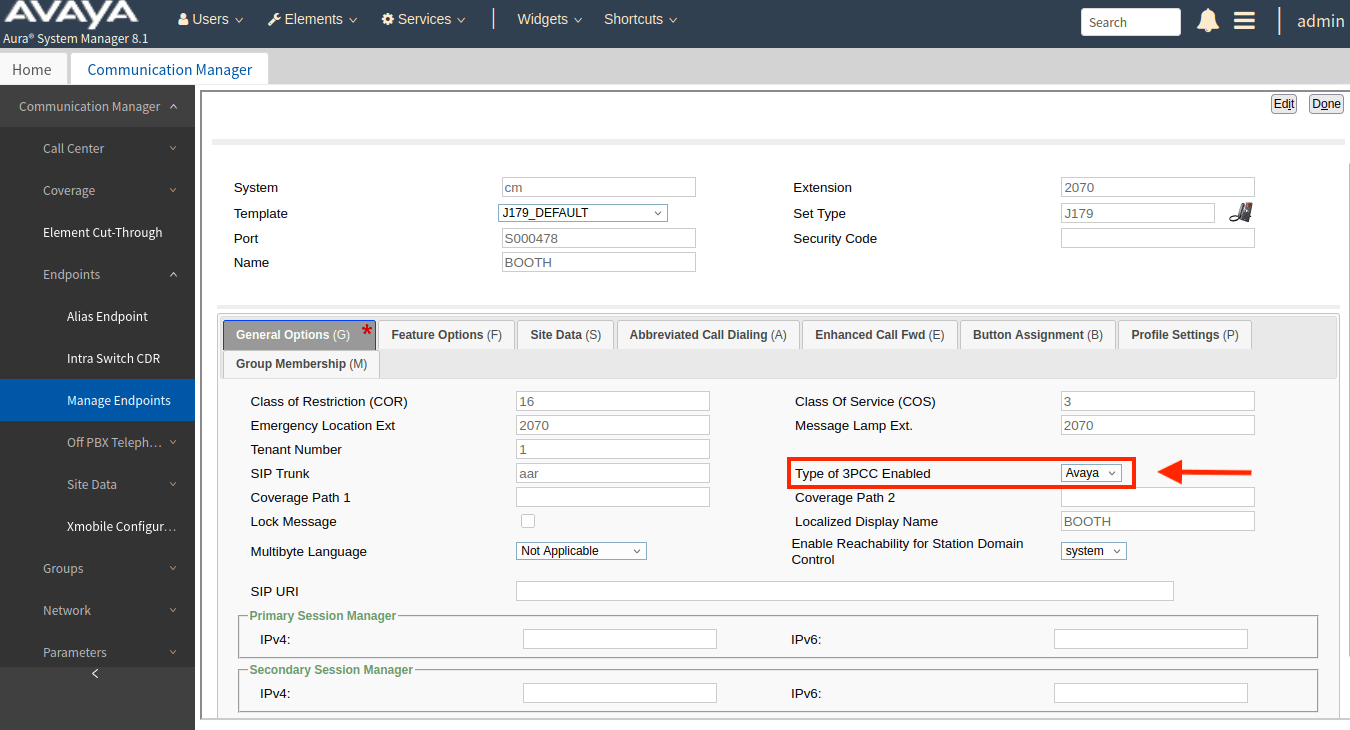Expand the Off PBX Telephony sidebar item
This screenshot has height=730, width=1350.
97,442
